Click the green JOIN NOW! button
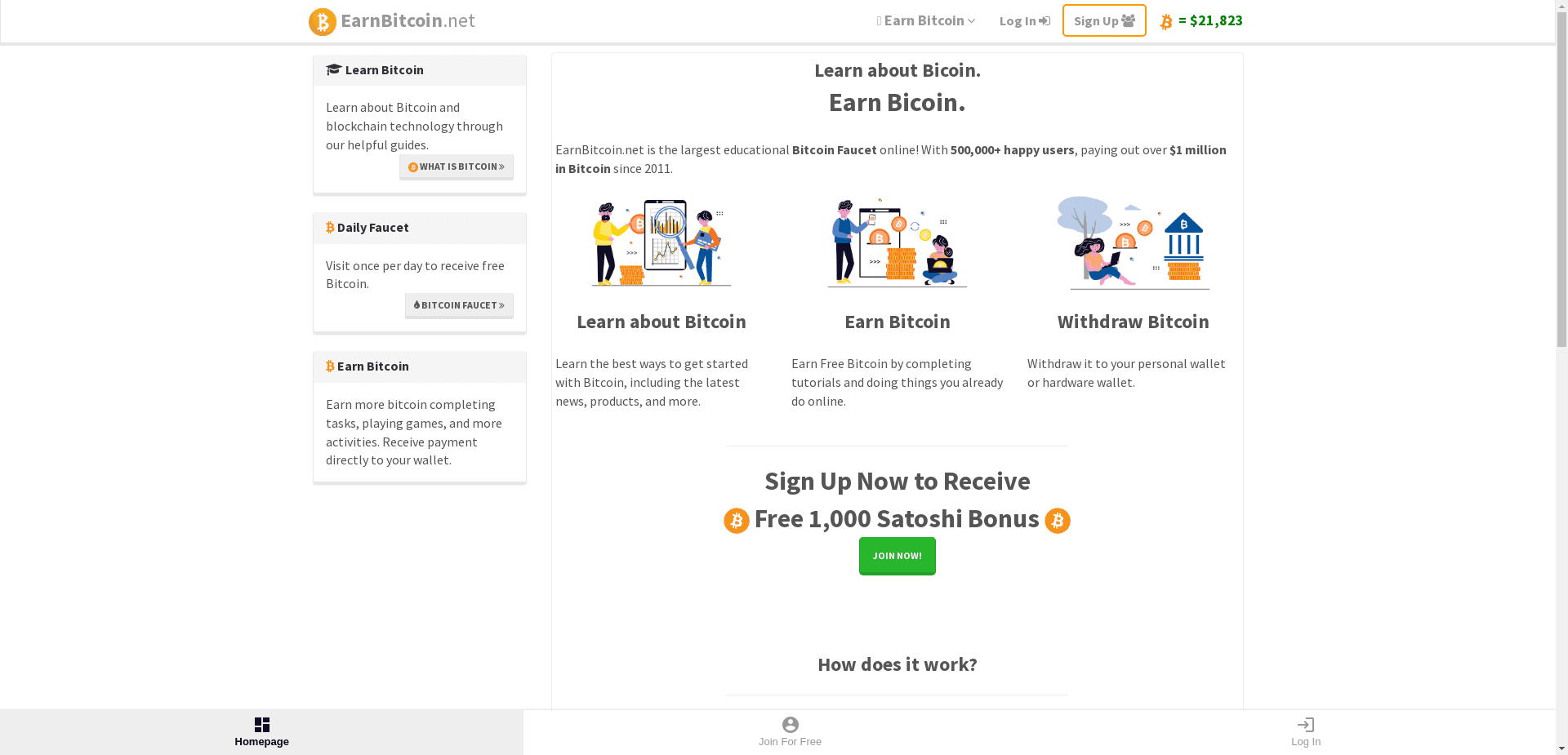1568x755 pixels. point(898,556)
